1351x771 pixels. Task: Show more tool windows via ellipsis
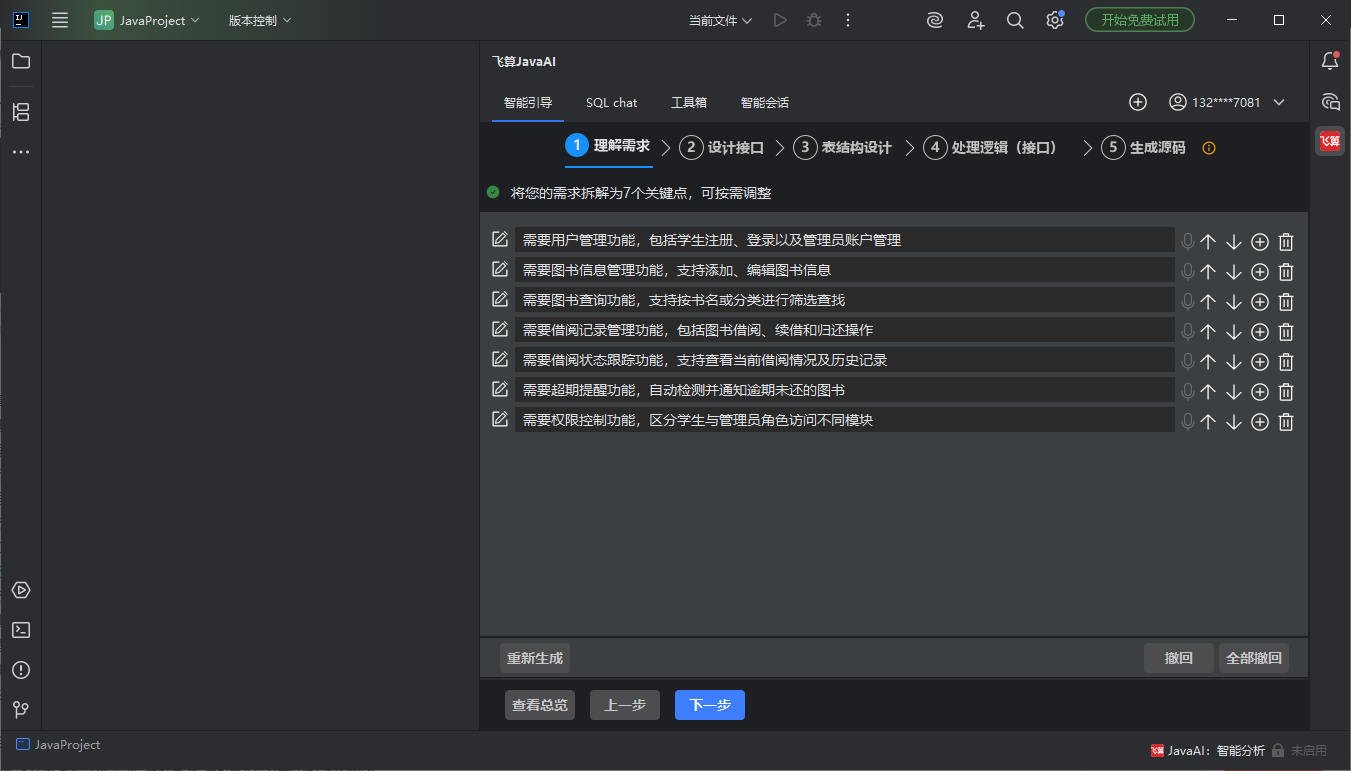20,152
